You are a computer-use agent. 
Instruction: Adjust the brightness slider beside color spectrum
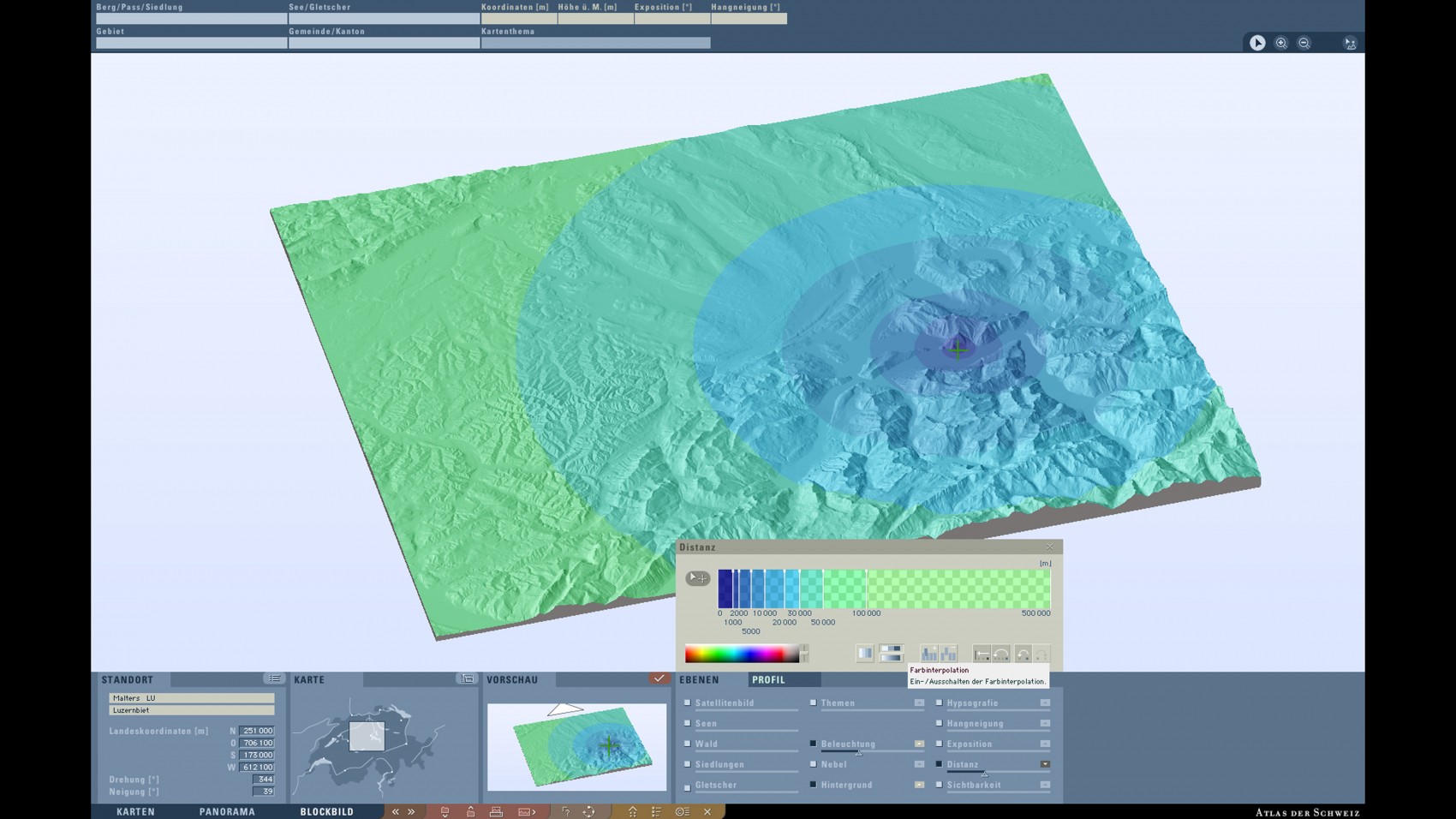[804, 655]
